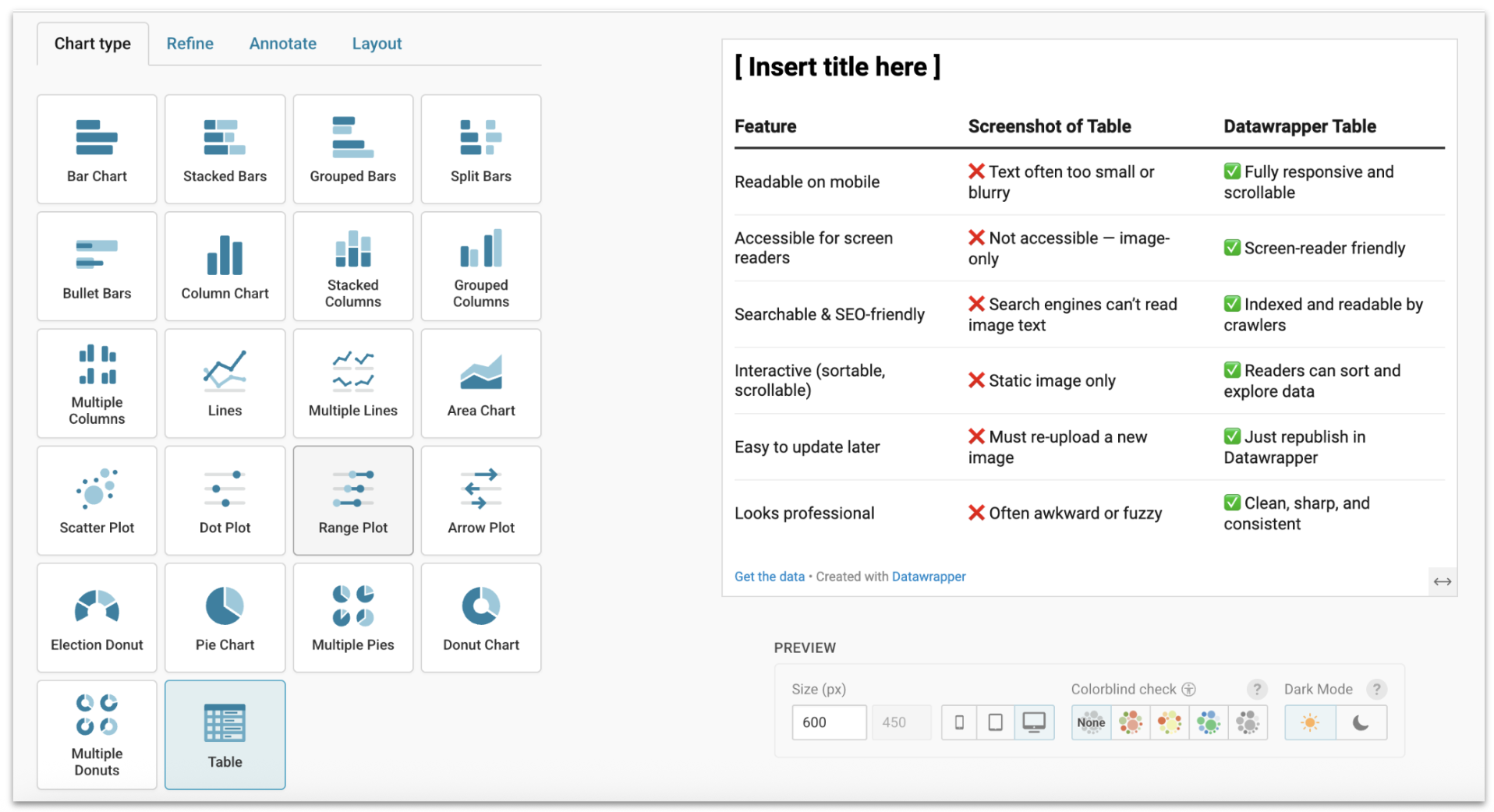Switch to the Annotate tab
The image size is (1494, 812).
click(282, 44)
